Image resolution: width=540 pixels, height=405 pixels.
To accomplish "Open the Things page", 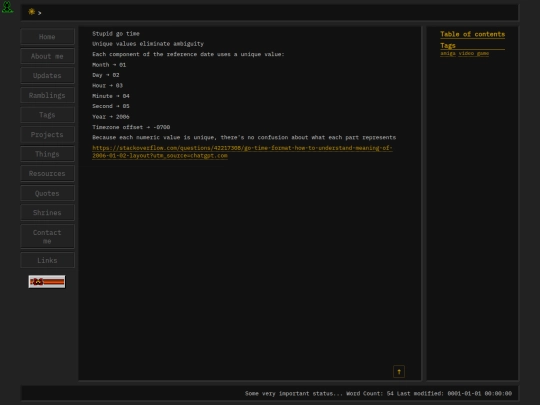I will tap(47, 154).
